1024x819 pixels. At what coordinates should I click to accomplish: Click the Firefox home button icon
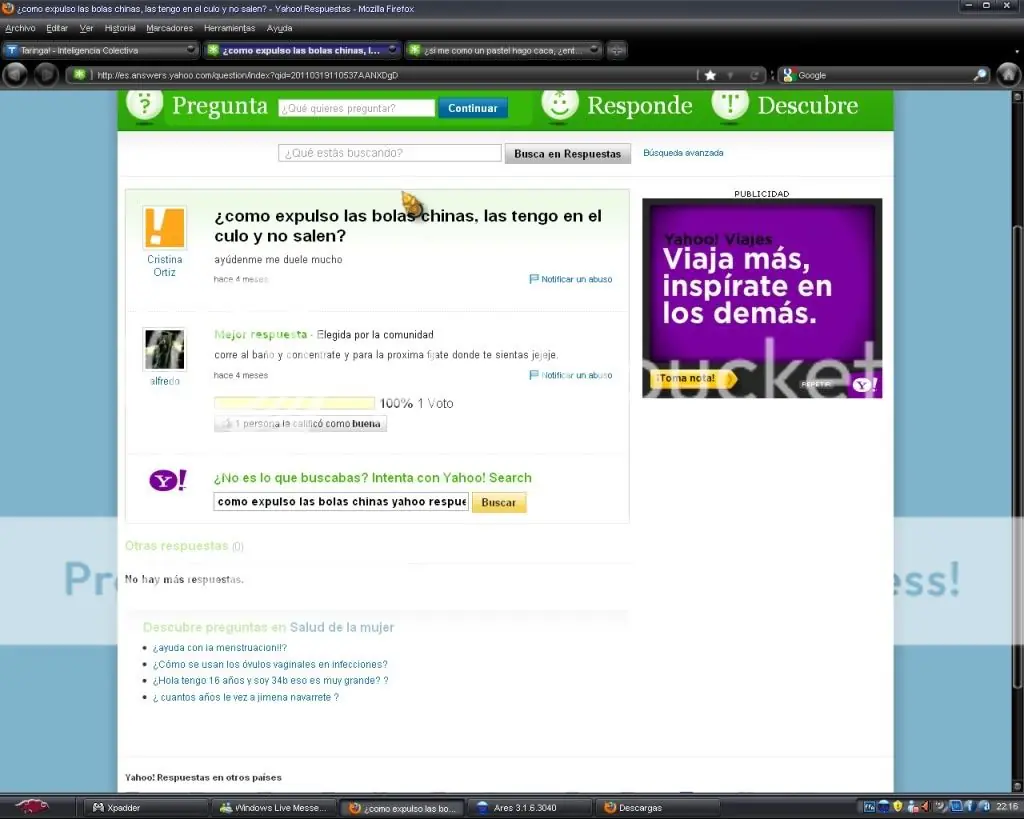click(x=1008, y=75)
